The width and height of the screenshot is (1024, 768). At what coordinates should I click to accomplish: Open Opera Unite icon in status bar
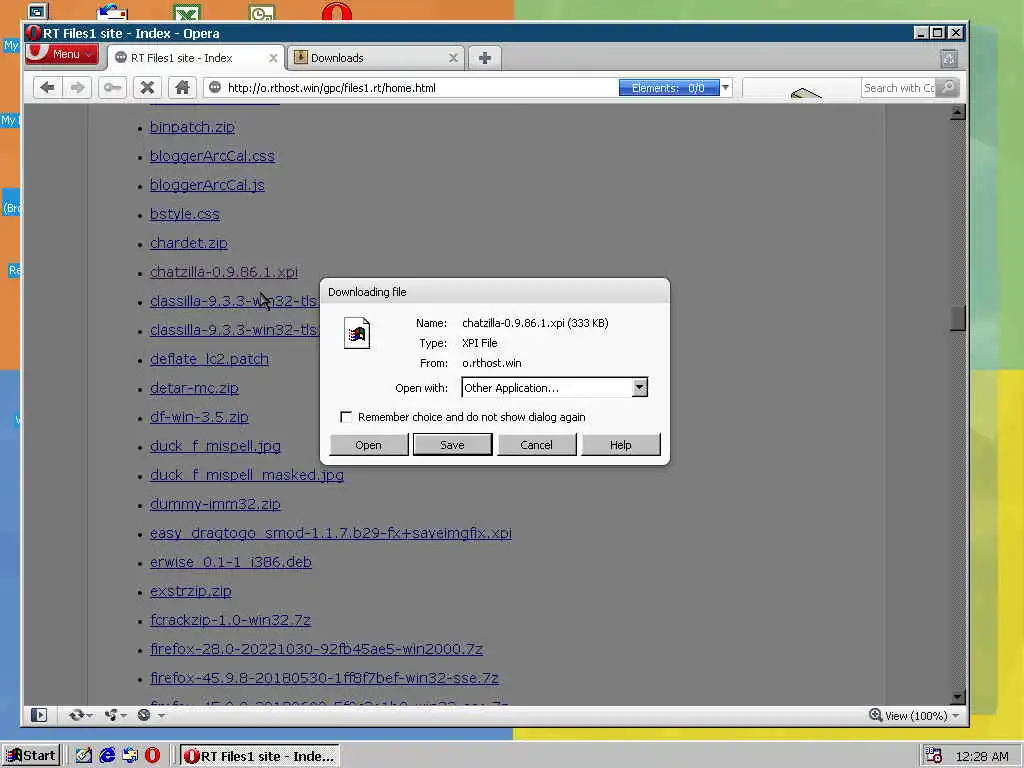[111, 715]
